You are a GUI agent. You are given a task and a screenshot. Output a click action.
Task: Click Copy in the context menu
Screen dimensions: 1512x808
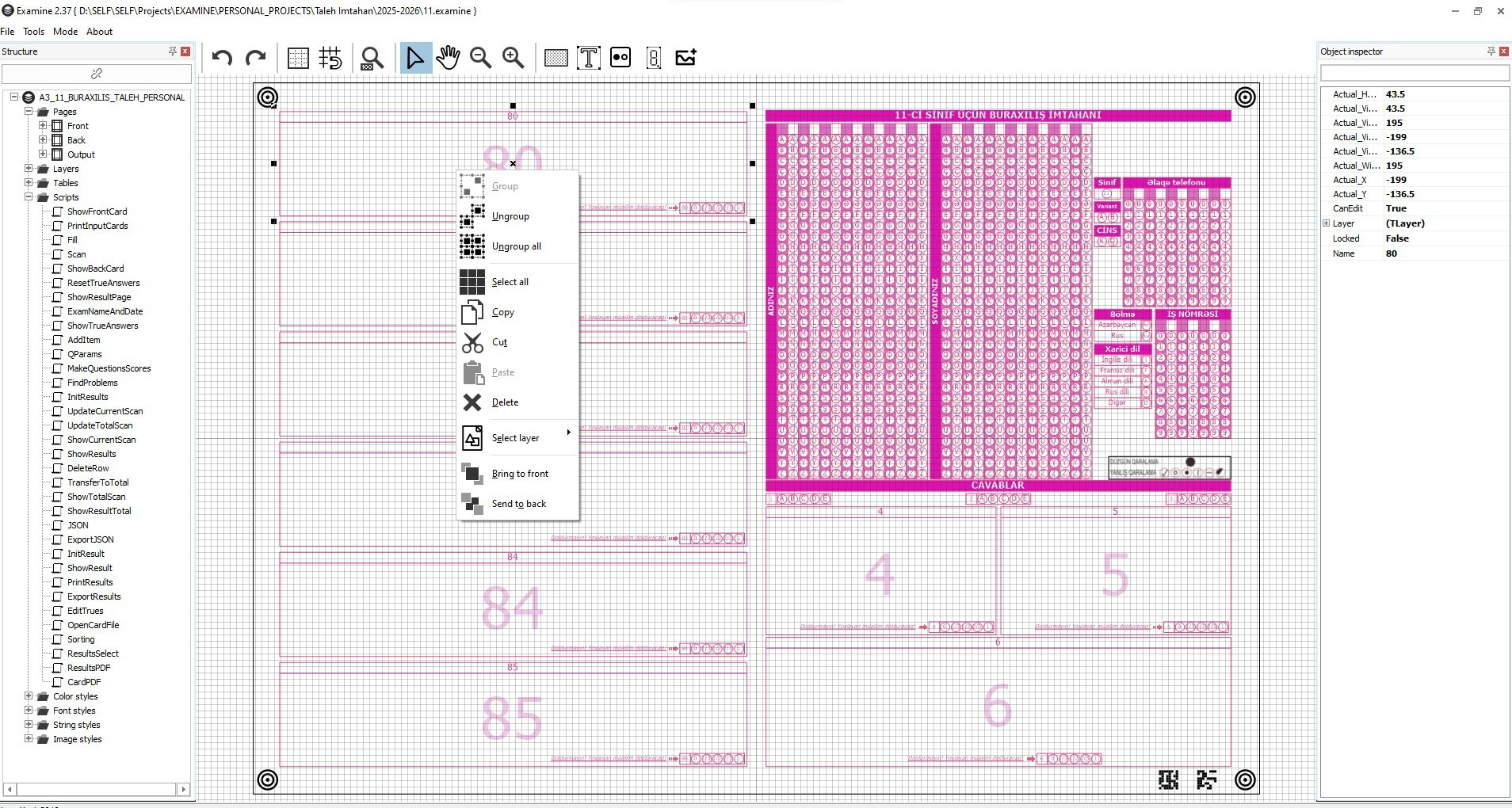pyautogui.click(x=517, y=312)
